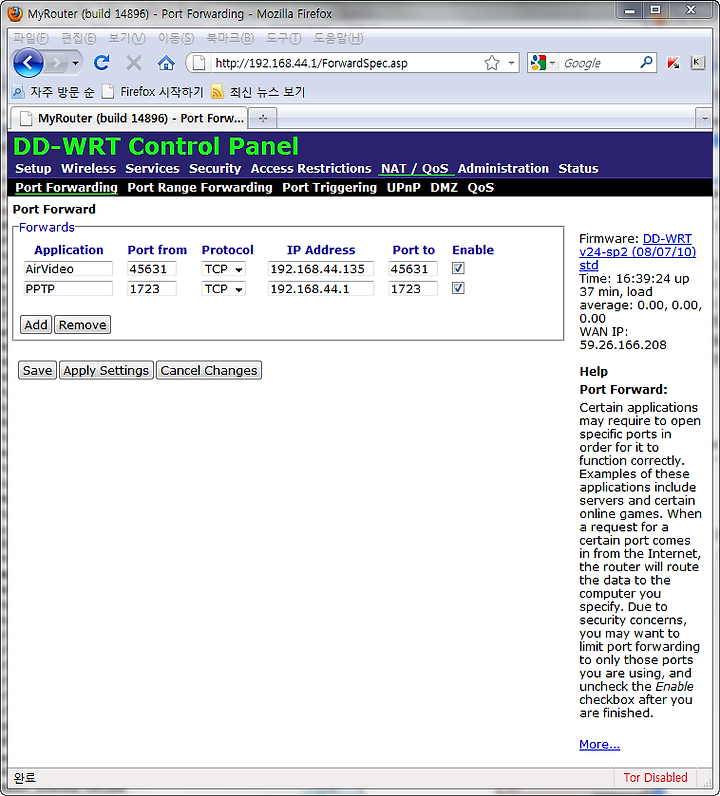Open the 자주 방문 순 bookmark
Viewport: 720px width, 796px height.
[53, 92]
